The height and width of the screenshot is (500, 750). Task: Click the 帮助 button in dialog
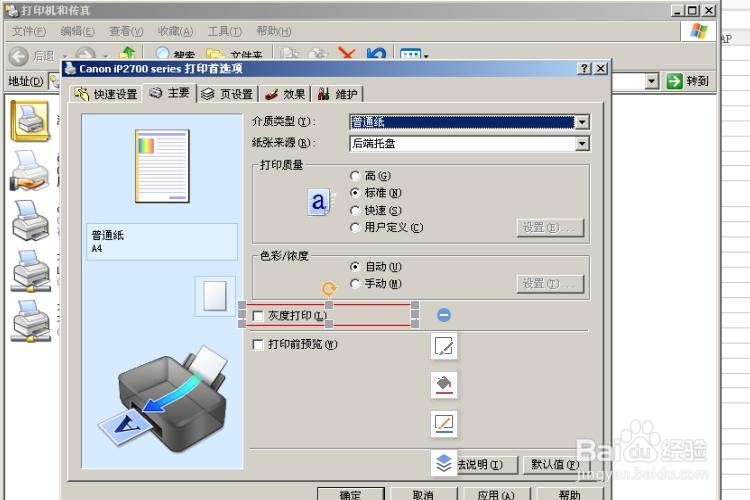point(569,494)
